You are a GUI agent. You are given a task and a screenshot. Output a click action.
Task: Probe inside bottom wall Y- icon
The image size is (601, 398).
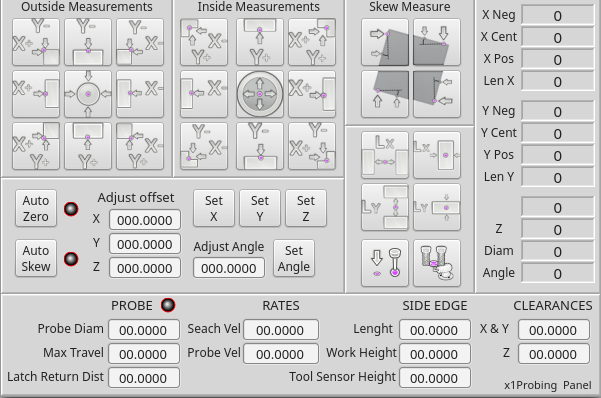pyautogui.click(x=260, y=146)
